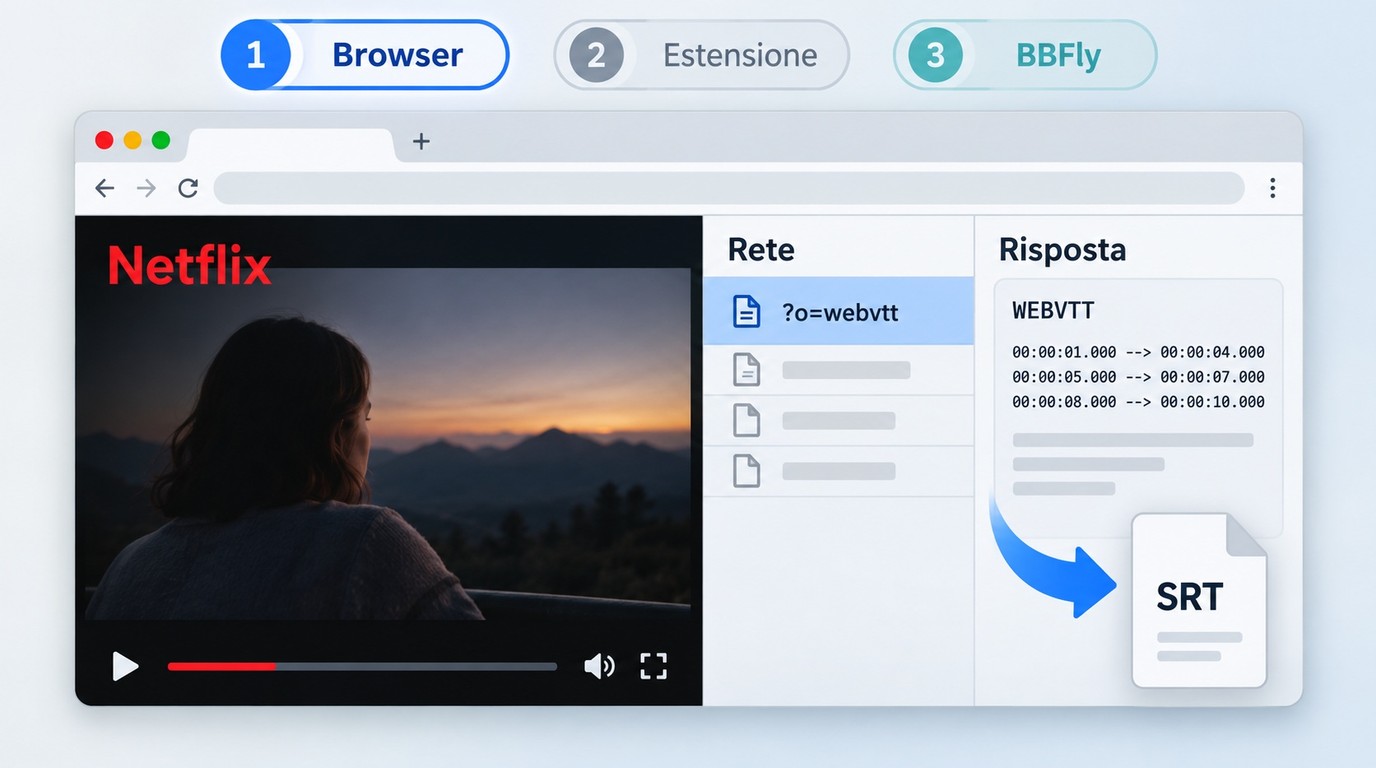Select the active blank browser tab
This screenshot has width=1376, height=768.
click(290, 145)
